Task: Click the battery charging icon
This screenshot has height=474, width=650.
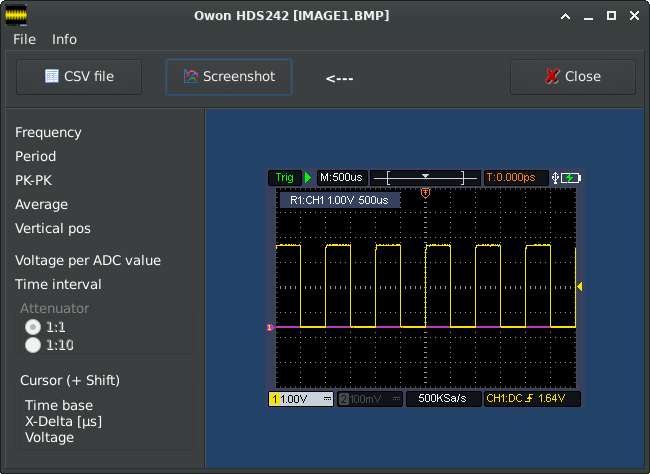Action: [571, 178]
